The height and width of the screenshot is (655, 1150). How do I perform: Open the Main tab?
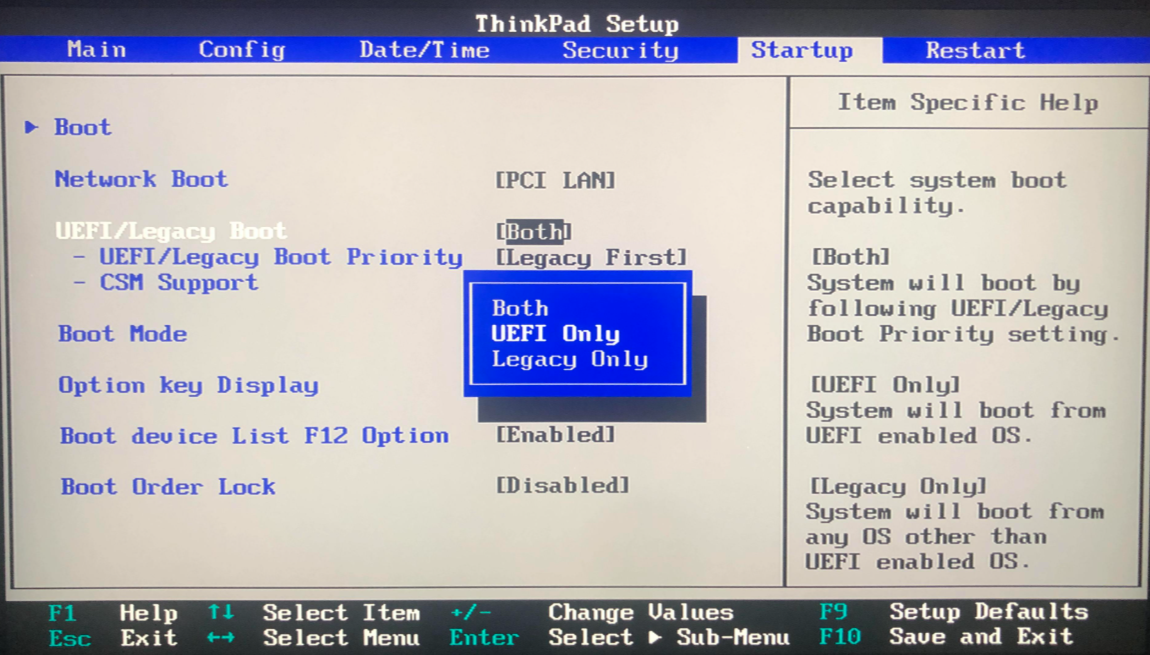click(x=96, y=50)
